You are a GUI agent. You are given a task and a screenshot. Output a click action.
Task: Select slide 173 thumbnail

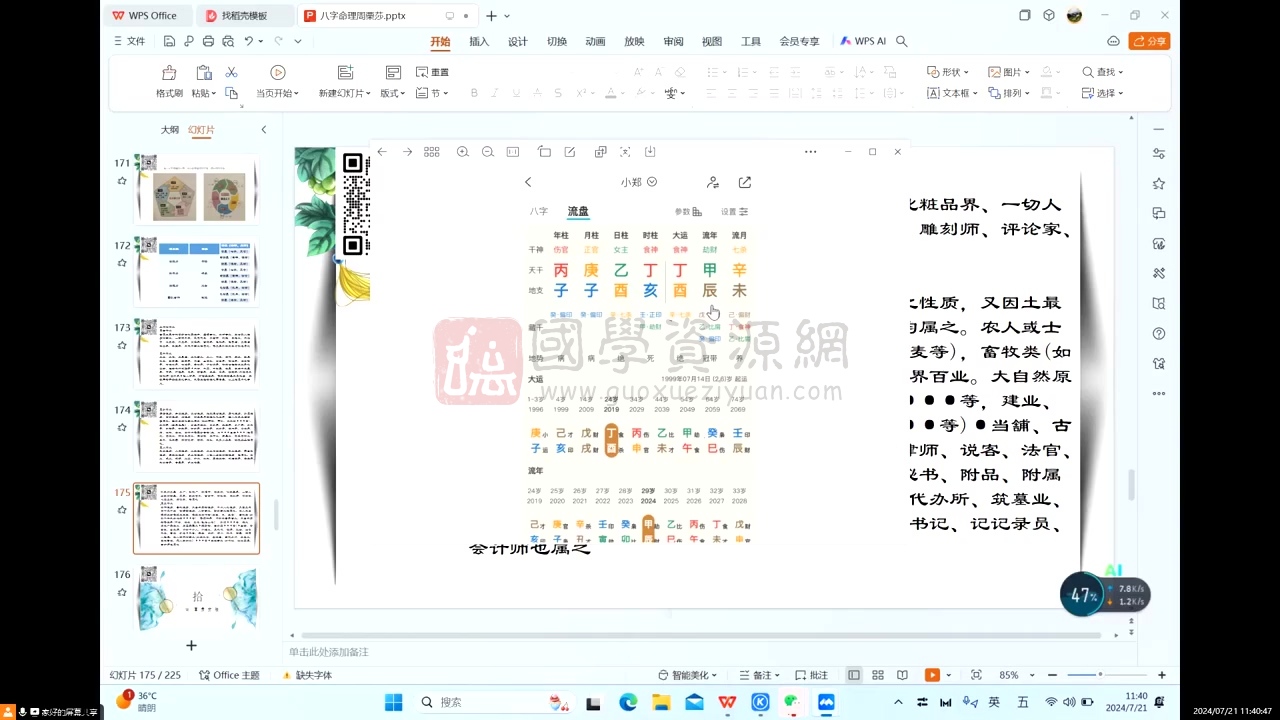(x=196, y=354)
